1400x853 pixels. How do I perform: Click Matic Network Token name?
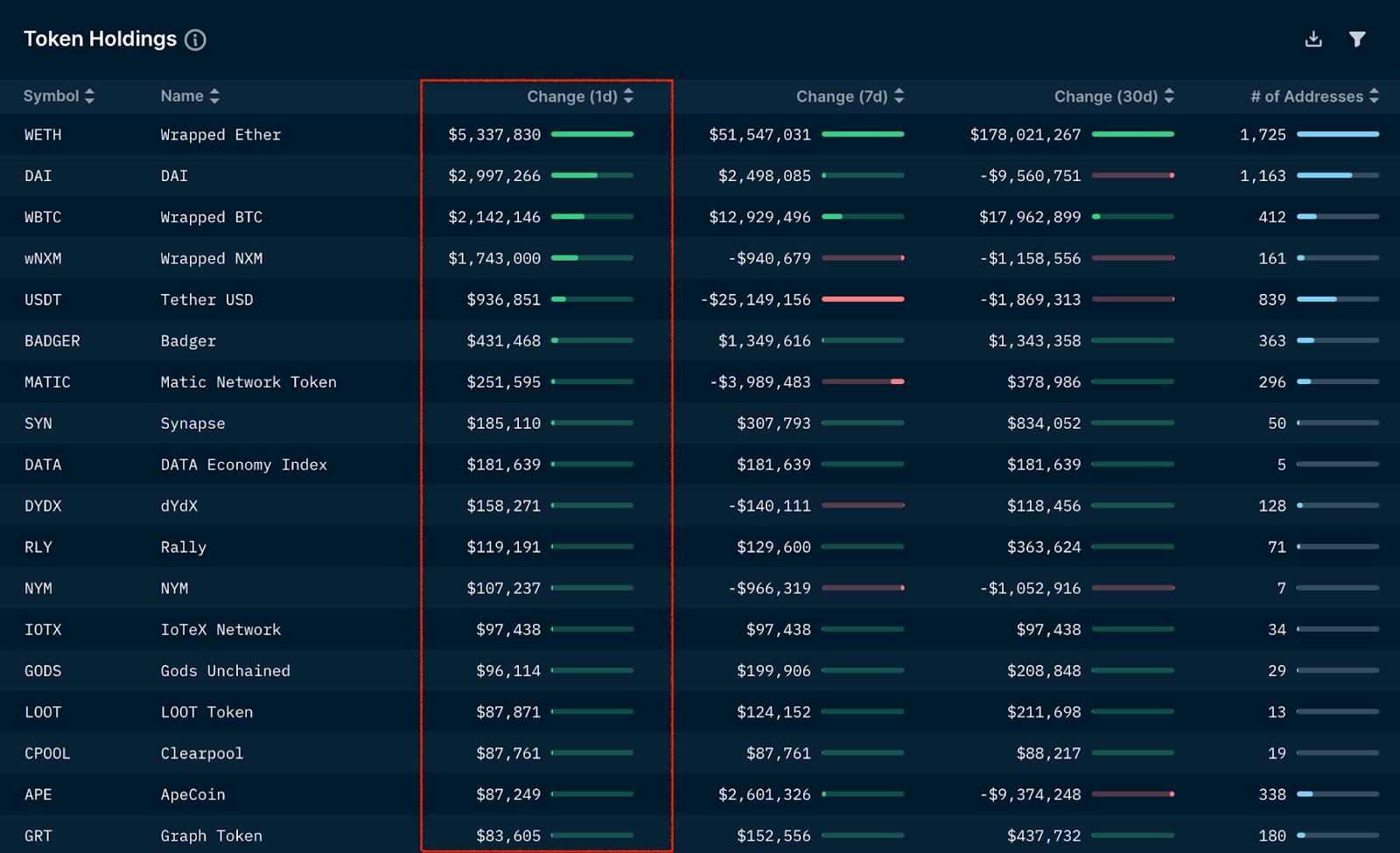(248, 381)
